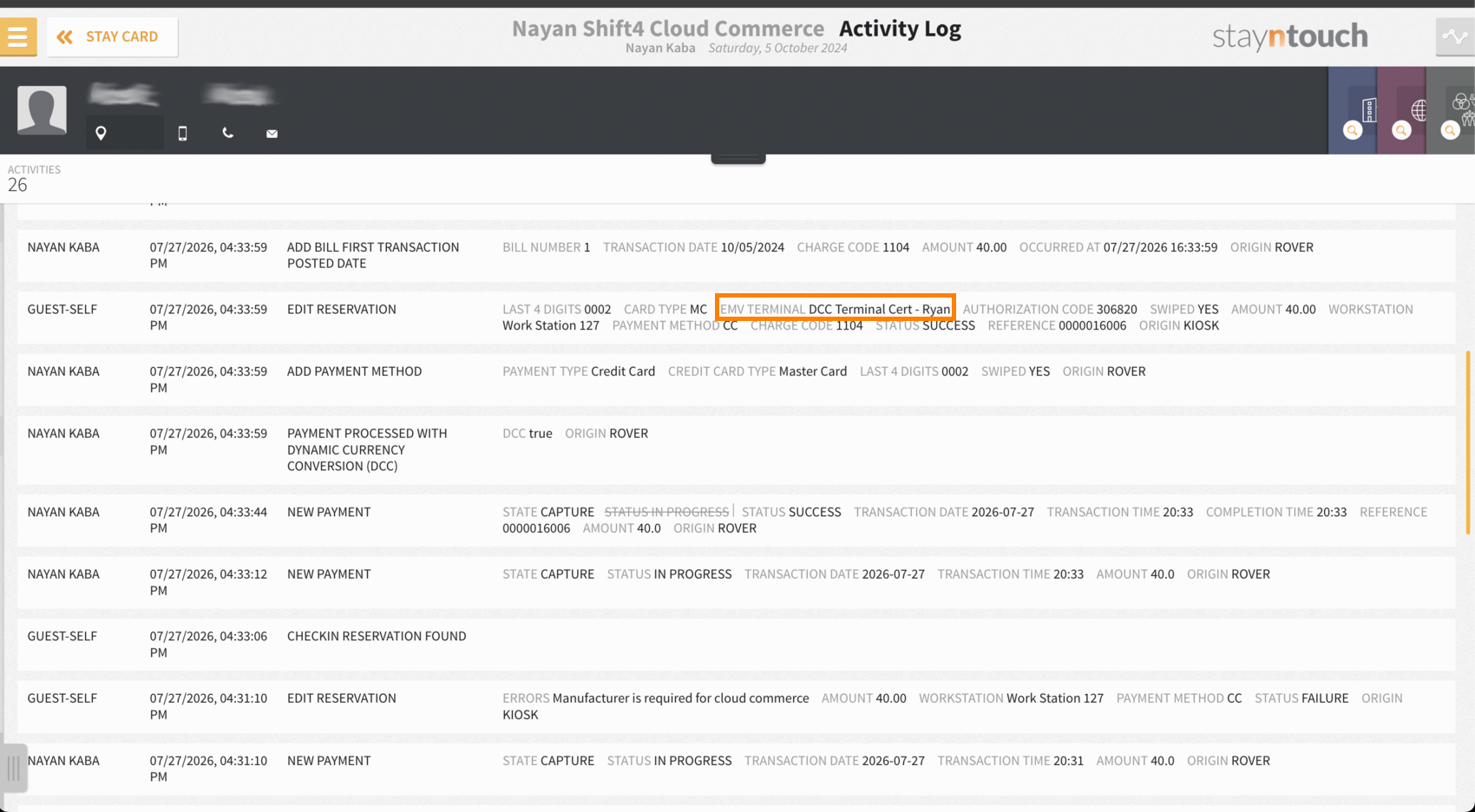Image resolution: width=1475 pixels, height=812 pixels.
Task: Click the DCC true value
Action: click(541, 434)
